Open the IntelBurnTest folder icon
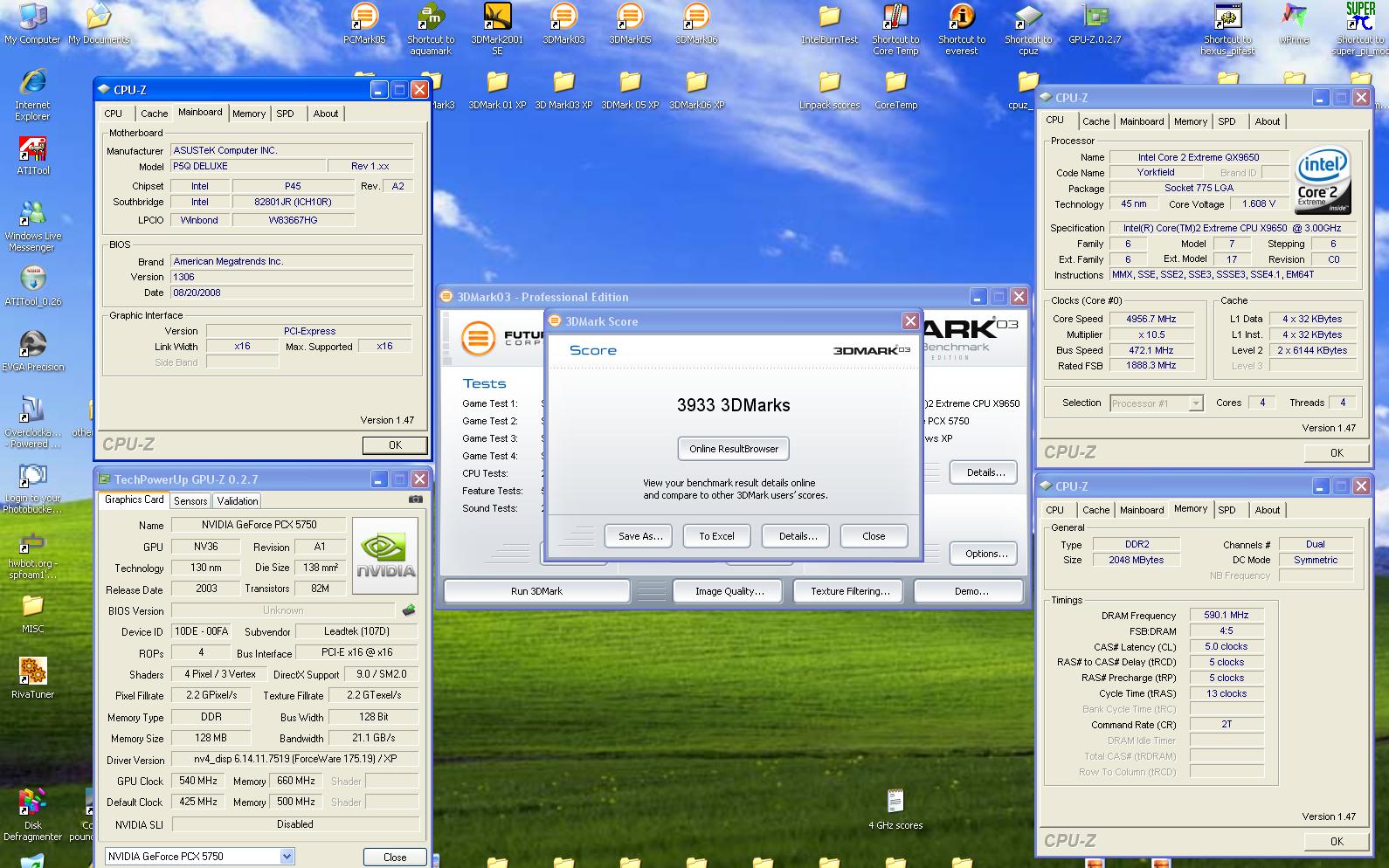Viewport: 1389px width, 868px height. click(x=829, y=24)
